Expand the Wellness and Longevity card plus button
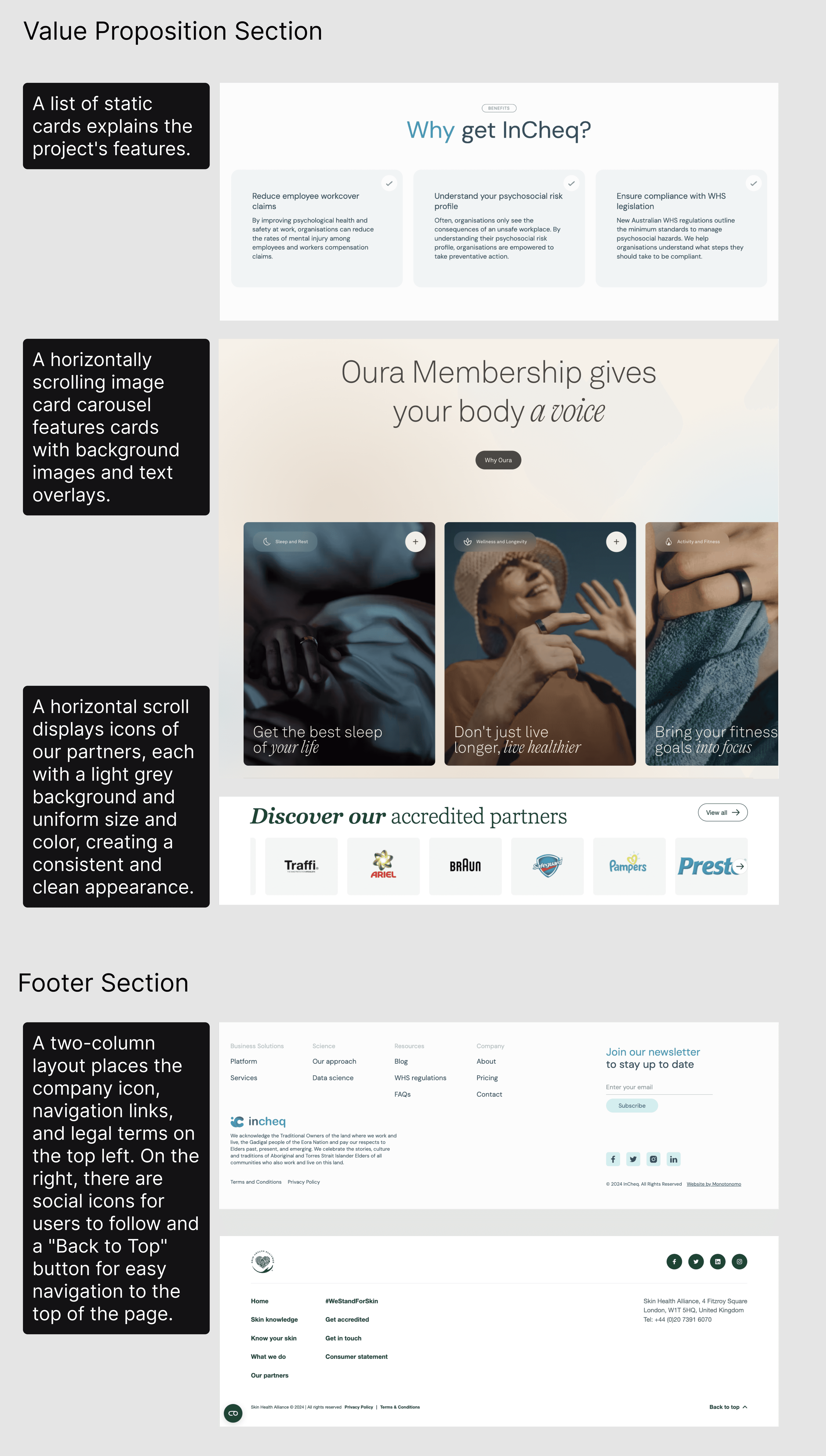The image size is (826, 1456). [x=616, y=542]
